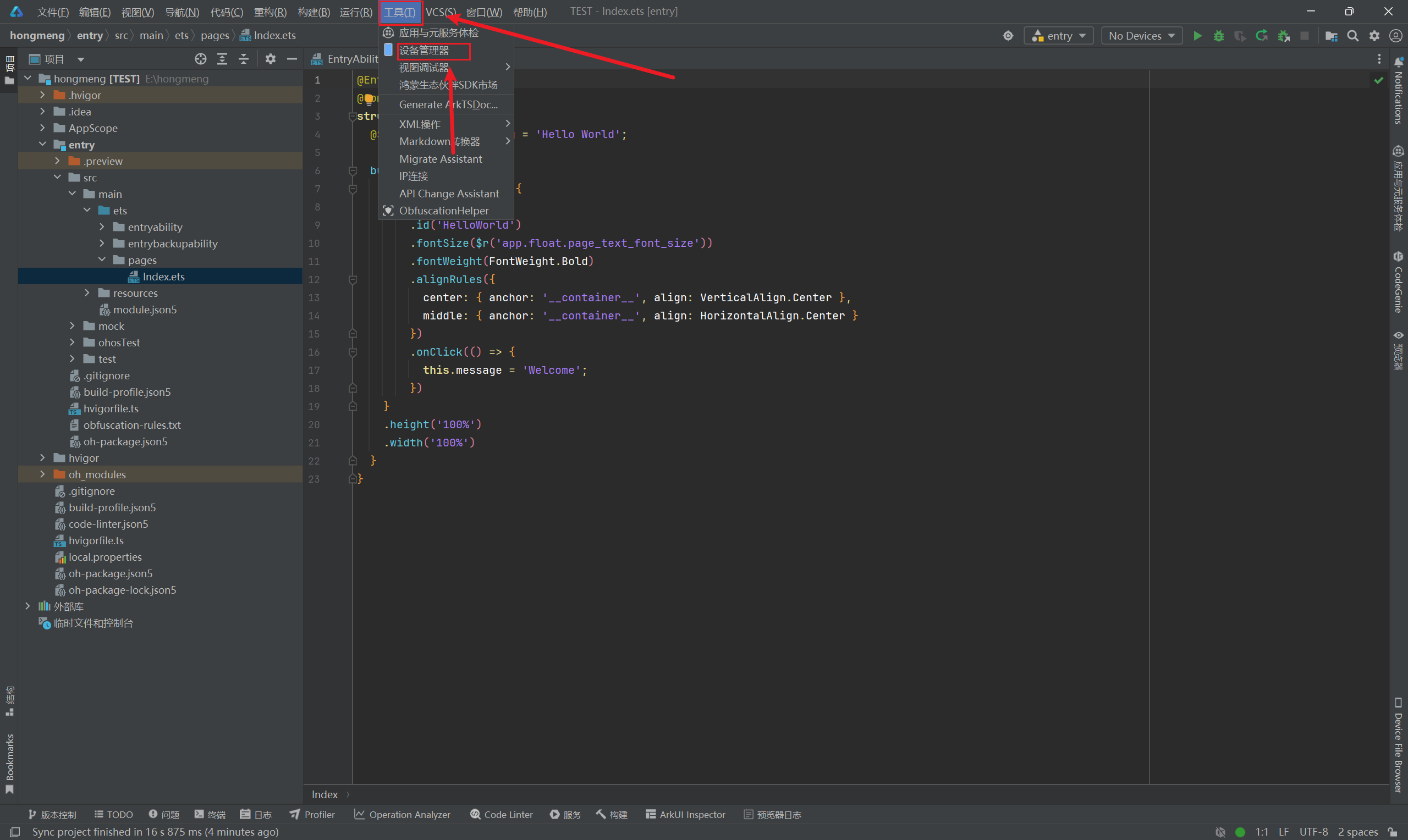This screenshot has width=1408, height=840.
Task: Open the Project Structure icon
Action: pos(1331,36)
